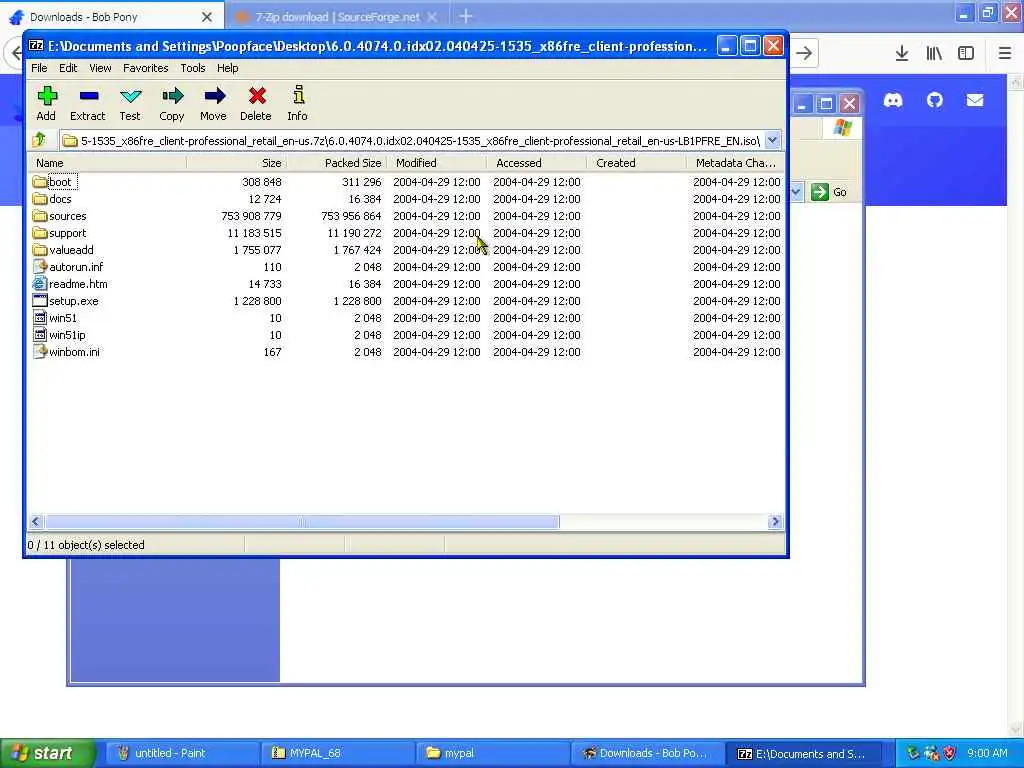The image size is (1024, 768).
Task: Select the autorun.inf file icon
Action: [x=40, y=266]
